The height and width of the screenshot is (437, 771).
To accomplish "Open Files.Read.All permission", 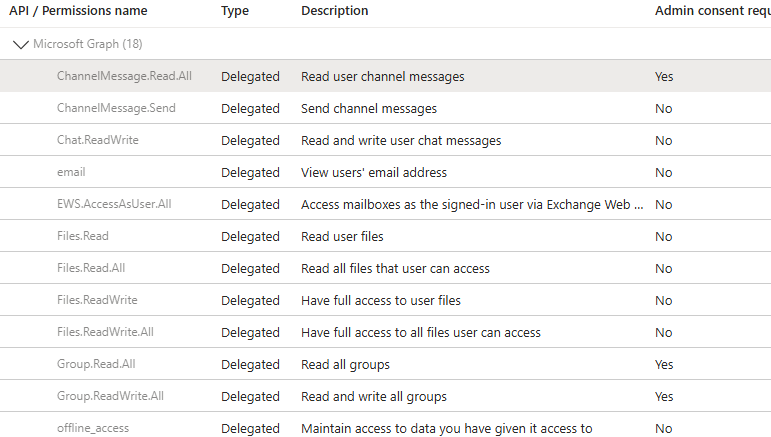I will click(x=91, y=268).
